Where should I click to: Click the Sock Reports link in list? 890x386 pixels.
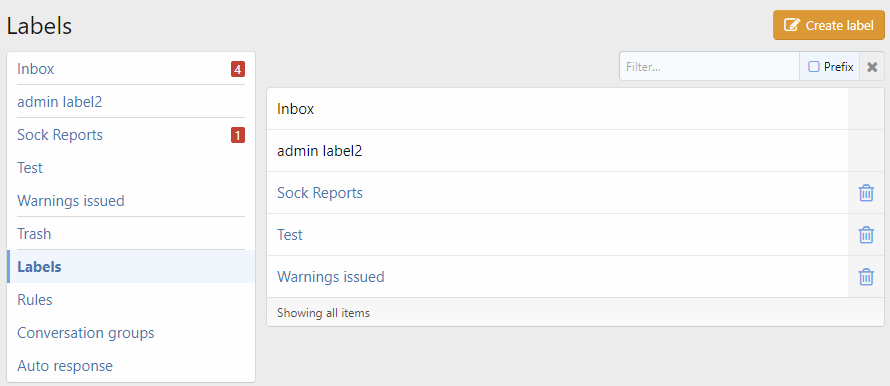click(320, 193)
